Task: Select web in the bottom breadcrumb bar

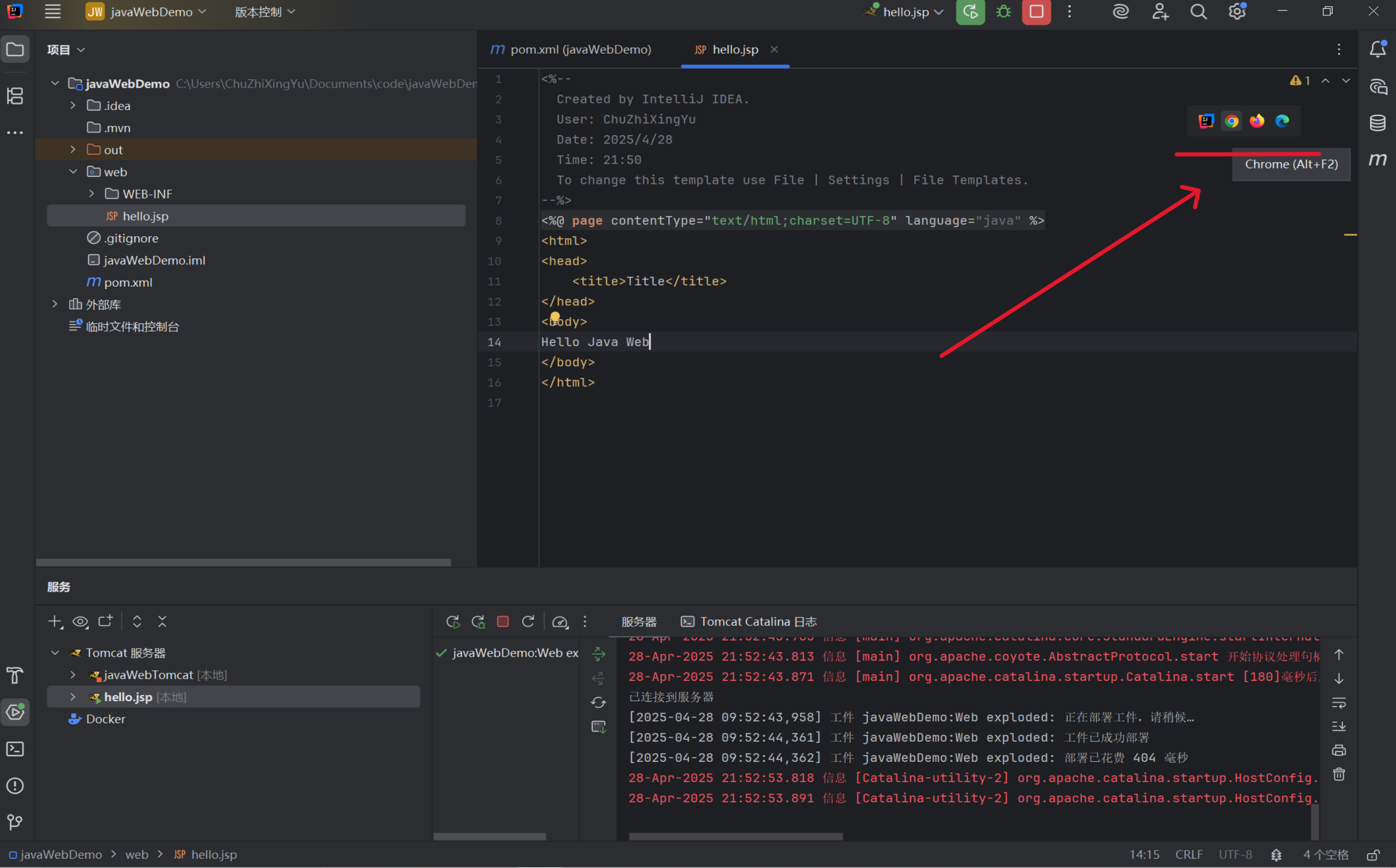Action: click(x=136, y=854)
